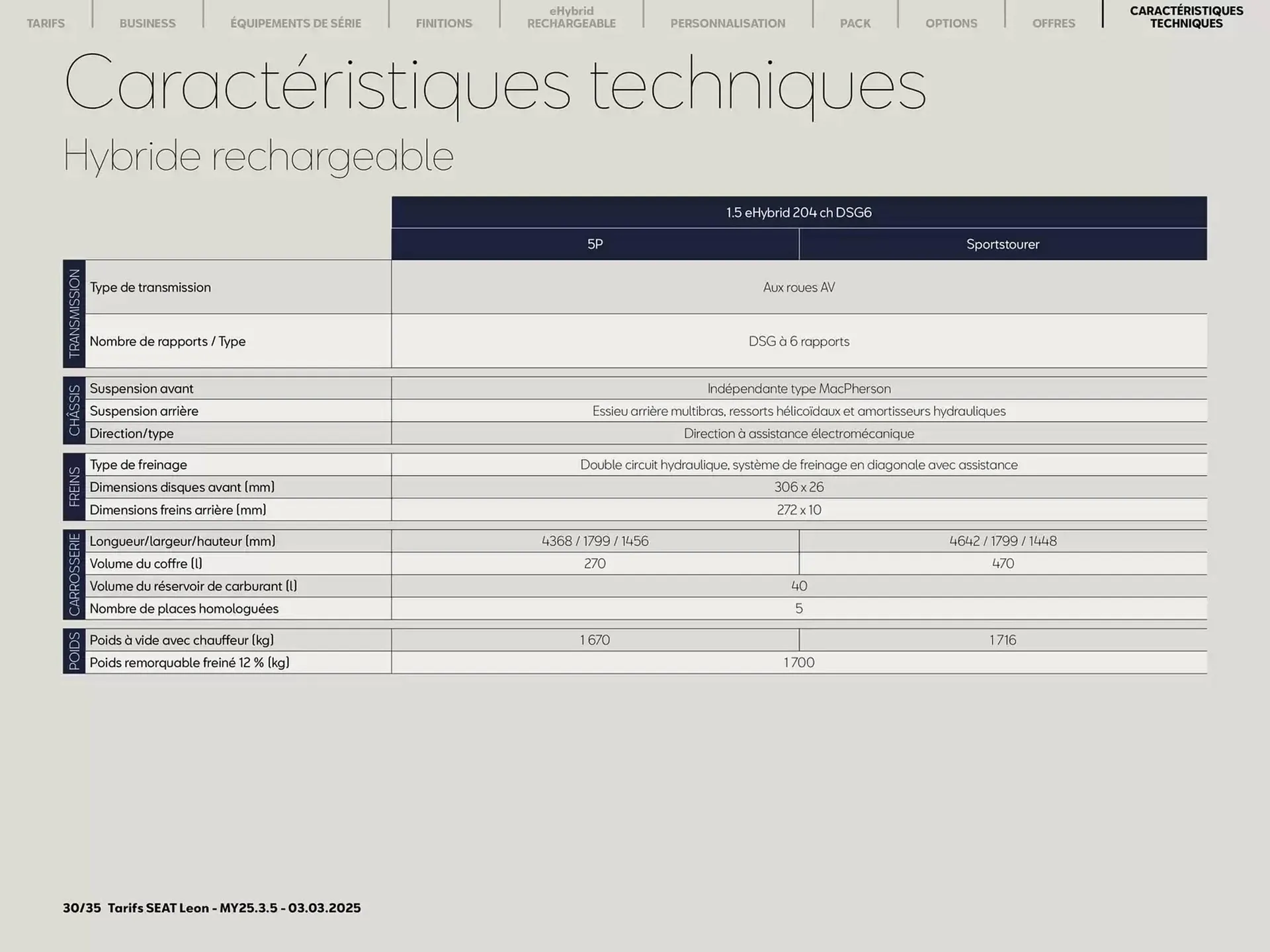The height and width of the screenshot is (952, 1270).
Task: Click the 1.5 eHybrid 204 ch DSG6 header
Action: [x=798, y=212]
